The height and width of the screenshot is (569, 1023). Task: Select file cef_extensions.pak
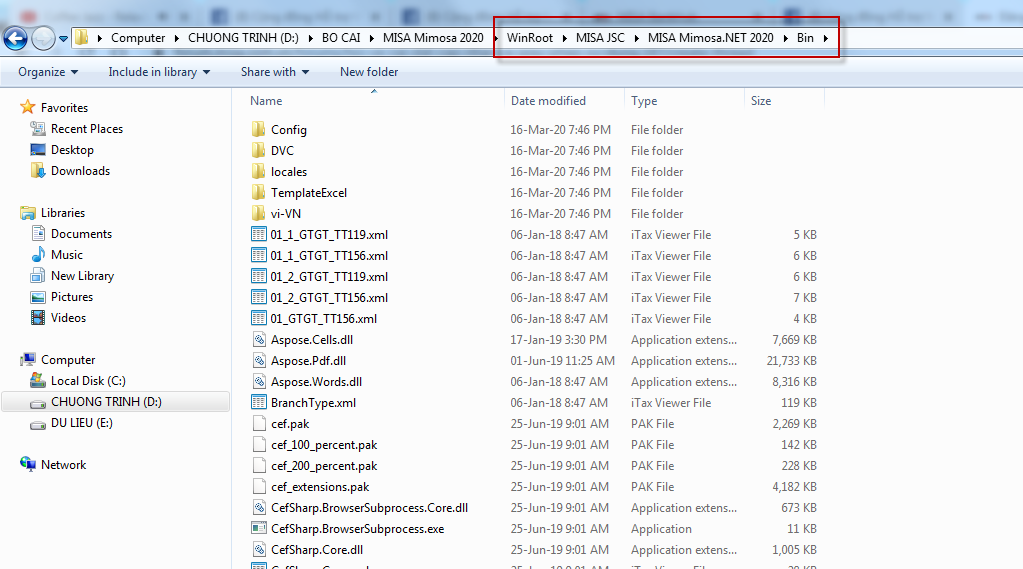click(x=320, y=487)
